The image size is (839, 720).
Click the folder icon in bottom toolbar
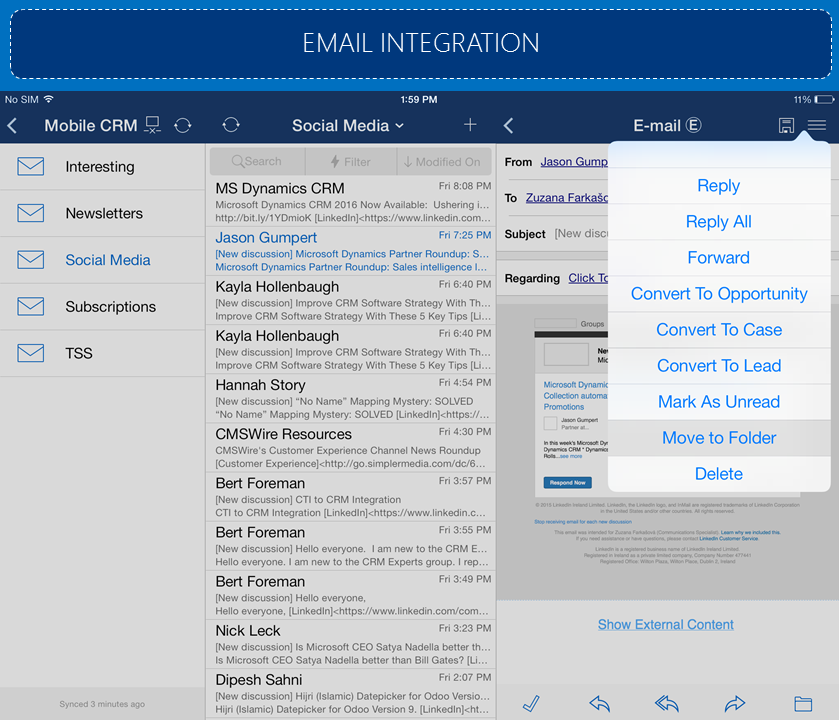coord(803,703)
